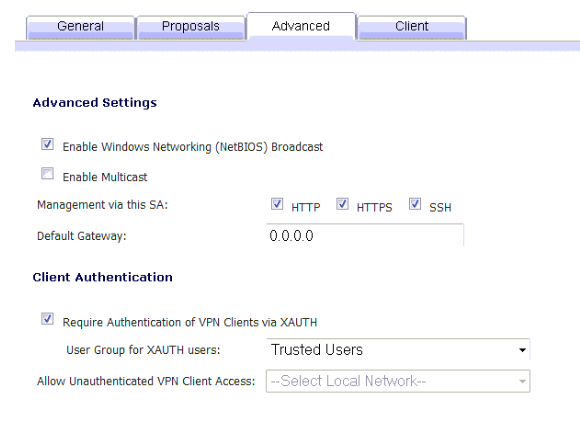Go to the Client tab
This screenshot has height=439, width=580.
(x=411, y=27)
